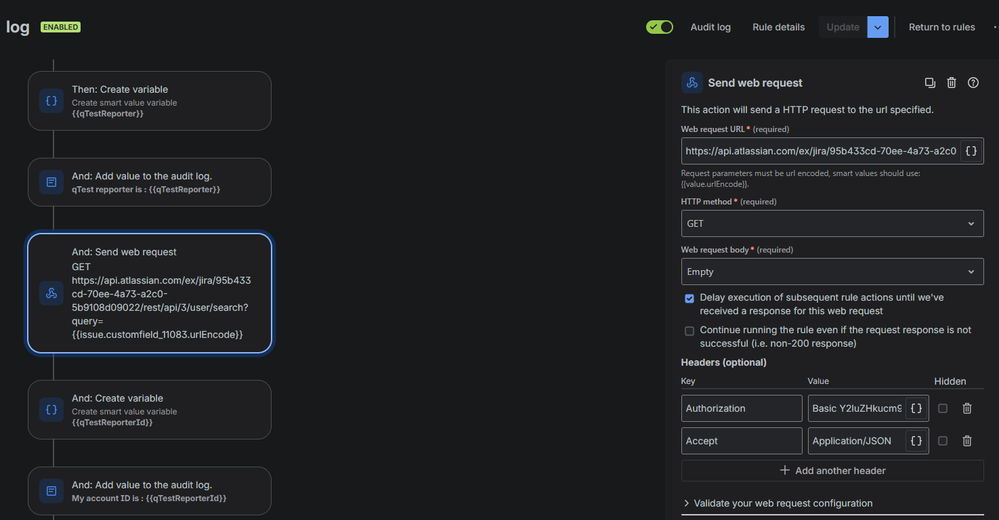Click the log icon of the My account ID audit step

[x=52, y=491]
